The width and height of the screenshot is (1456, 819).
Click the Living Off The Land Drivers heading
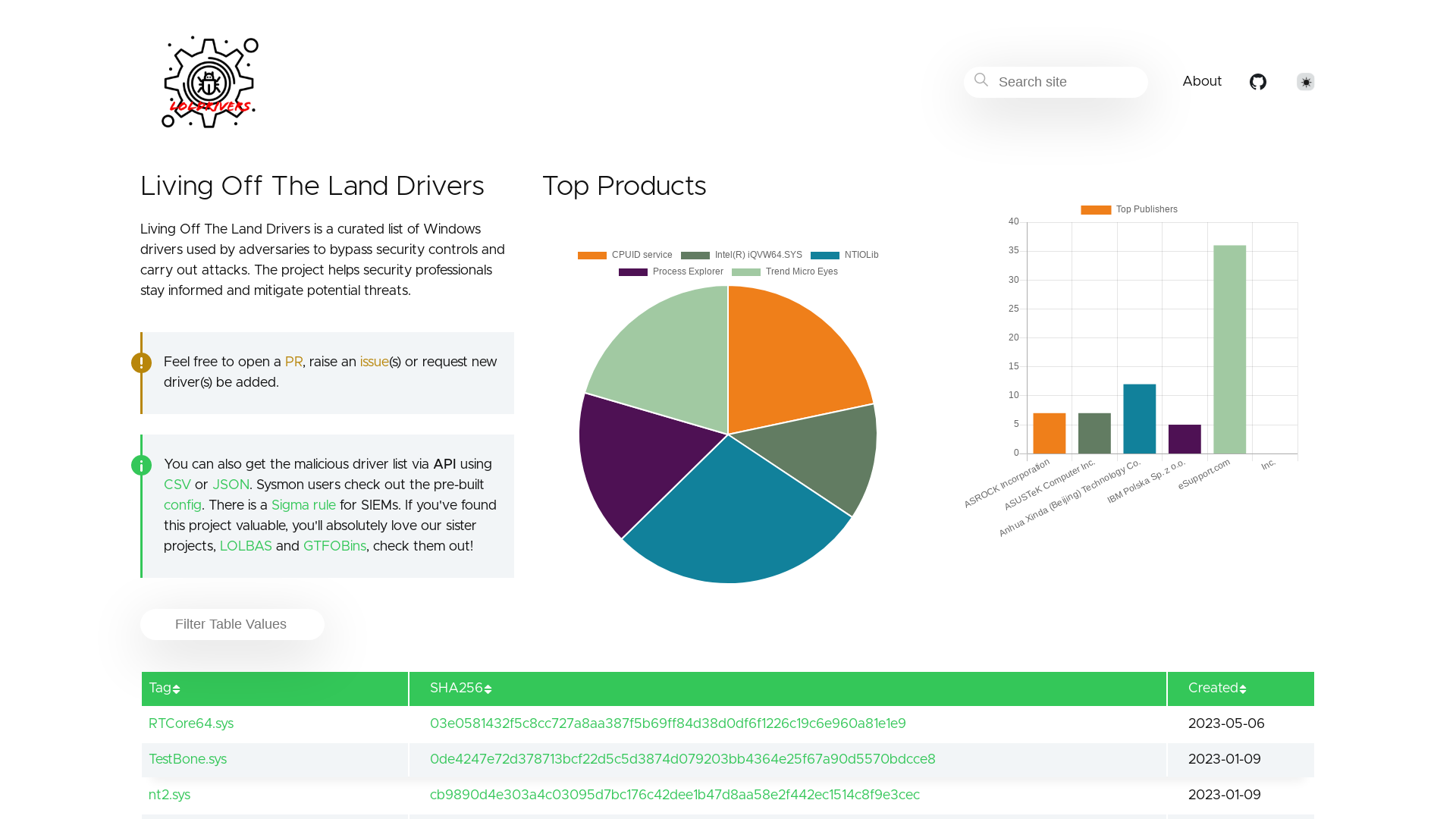pos(312,187)
